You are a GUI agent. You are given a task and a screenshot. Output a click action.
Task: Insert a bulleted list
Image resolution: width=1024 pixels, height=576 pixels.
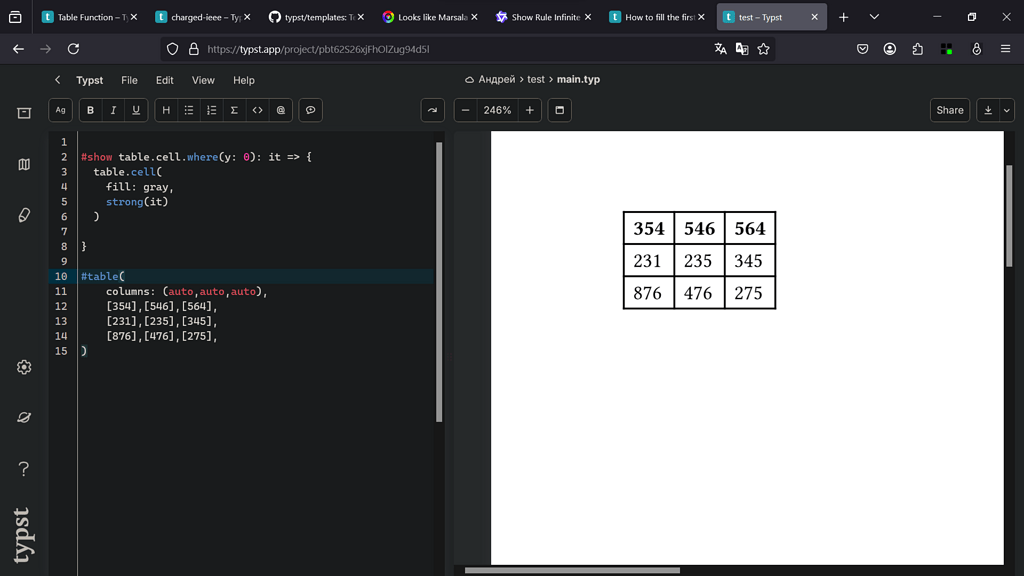click(188, 110)
